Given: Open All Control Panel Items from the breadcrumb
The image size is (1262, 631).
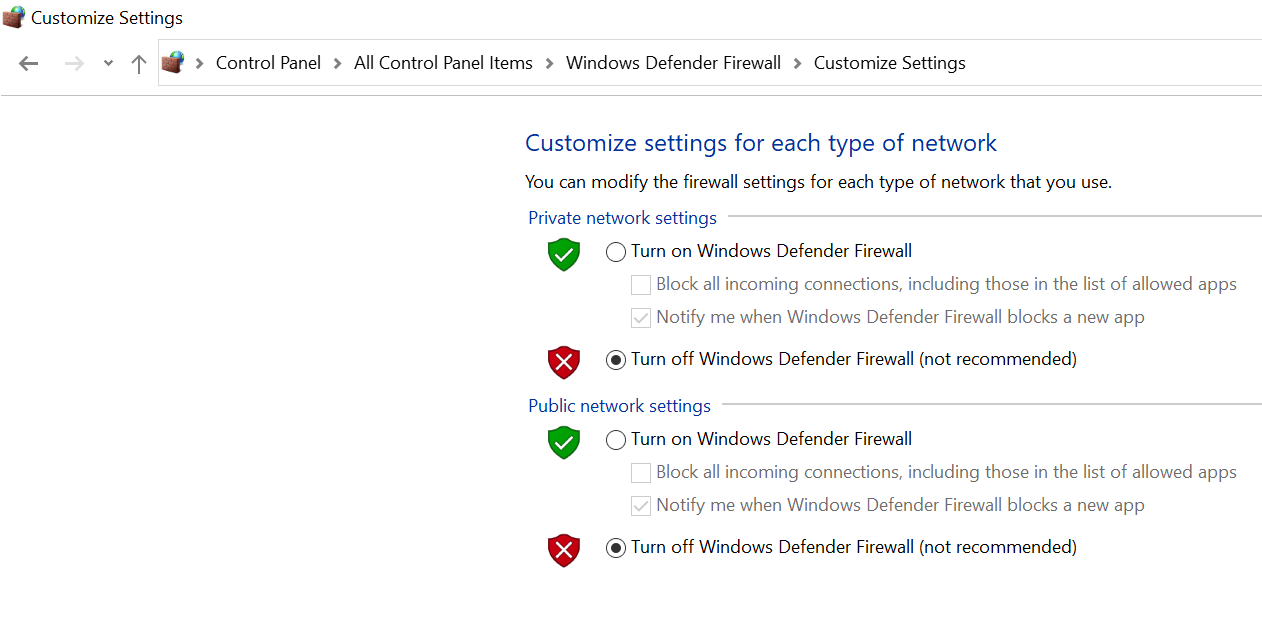Looking at the screenshot, I should point(443,62).
